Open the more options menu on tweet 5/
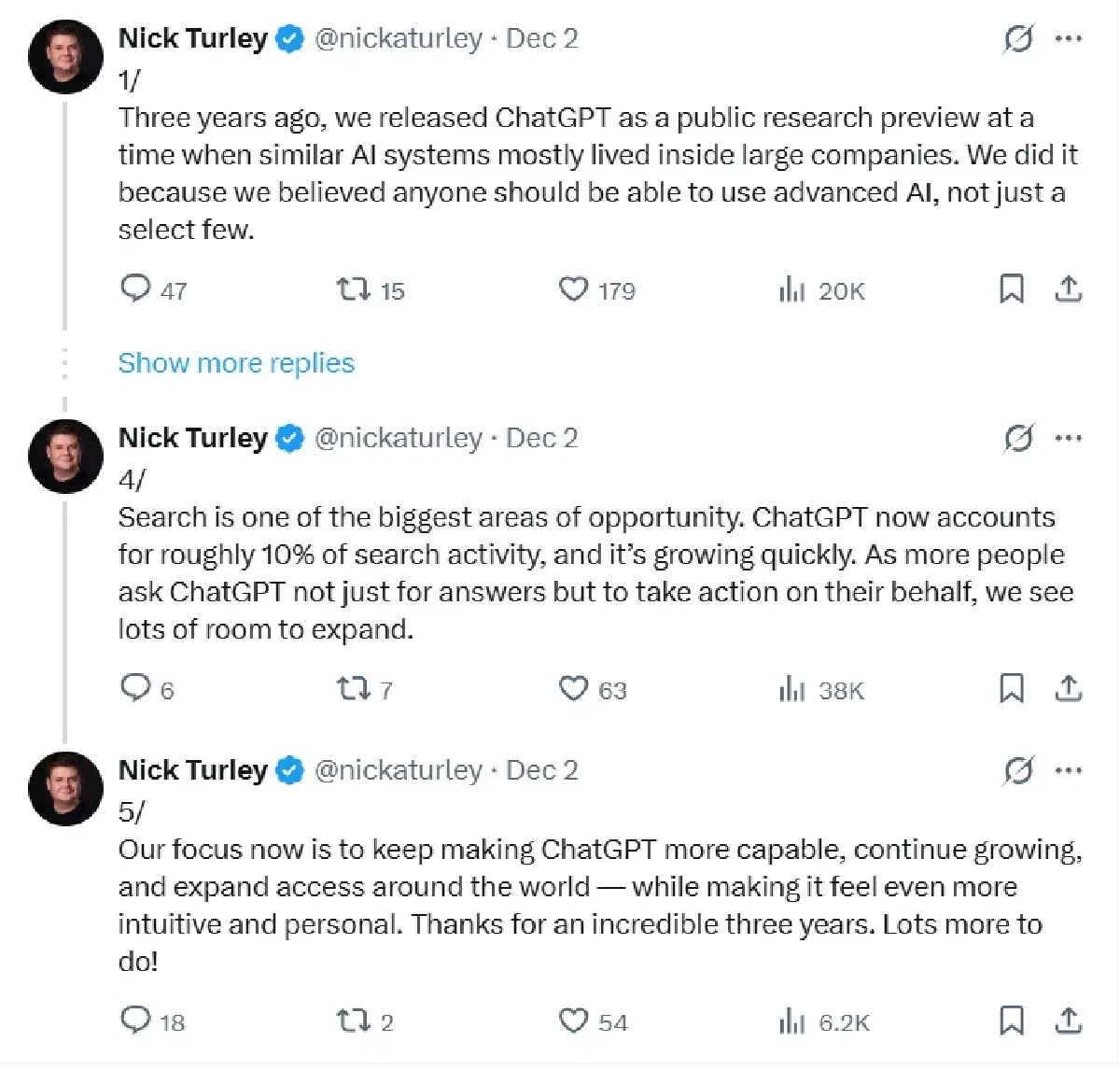This screenshot has width=1120, height=1070. pyautogui.click(x=1070, y=770)
